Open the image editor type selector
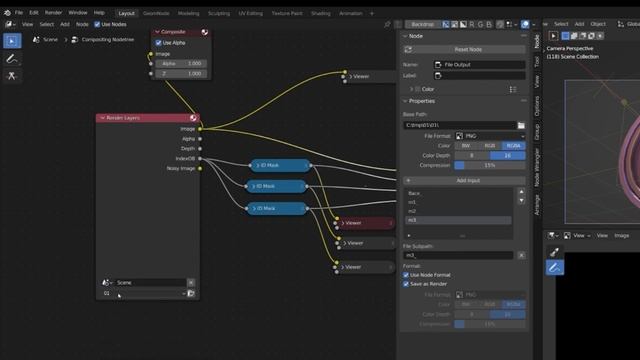 coord(553,236)
